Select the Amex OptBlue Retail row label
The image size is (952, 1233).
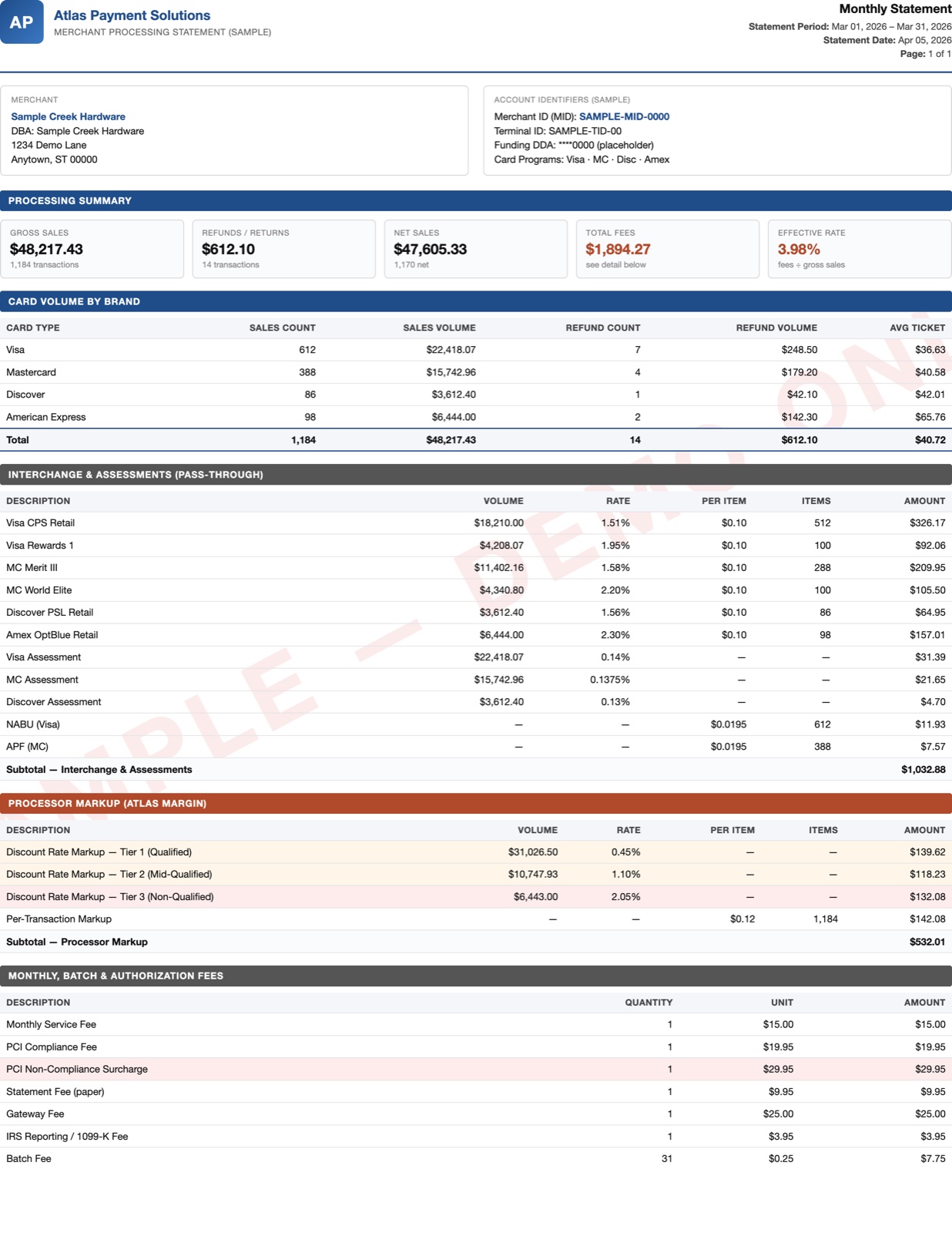[x=52, y=635]
